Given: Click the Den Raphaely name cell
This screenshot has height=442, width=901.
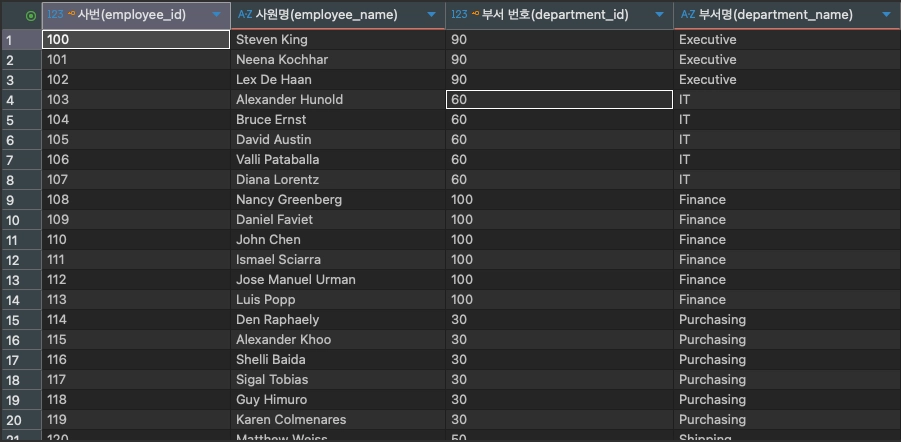Looking at the screenshot, I should click(338, 320).
